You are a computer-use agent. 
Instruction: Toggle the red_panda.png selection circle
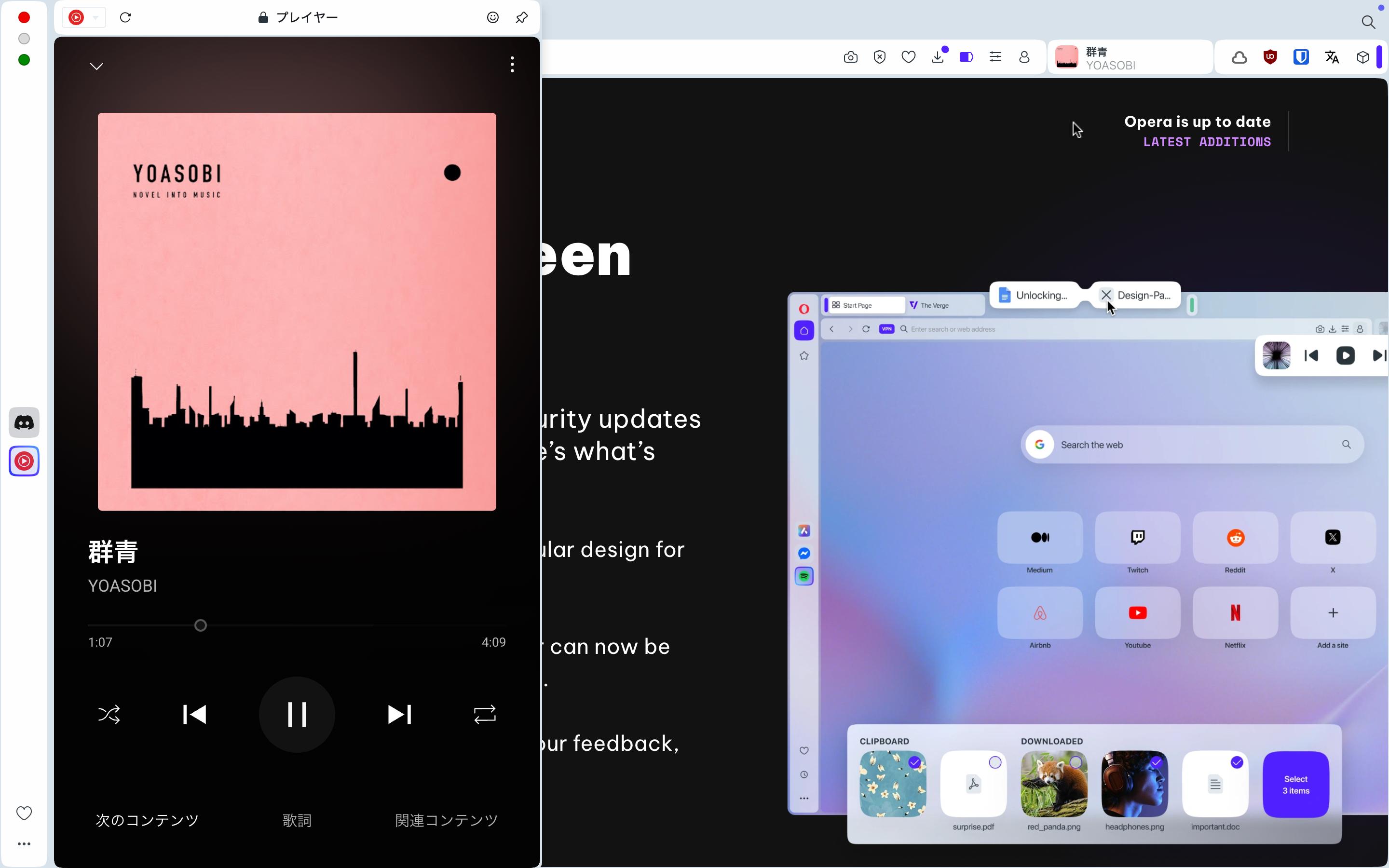(1076, 762)
